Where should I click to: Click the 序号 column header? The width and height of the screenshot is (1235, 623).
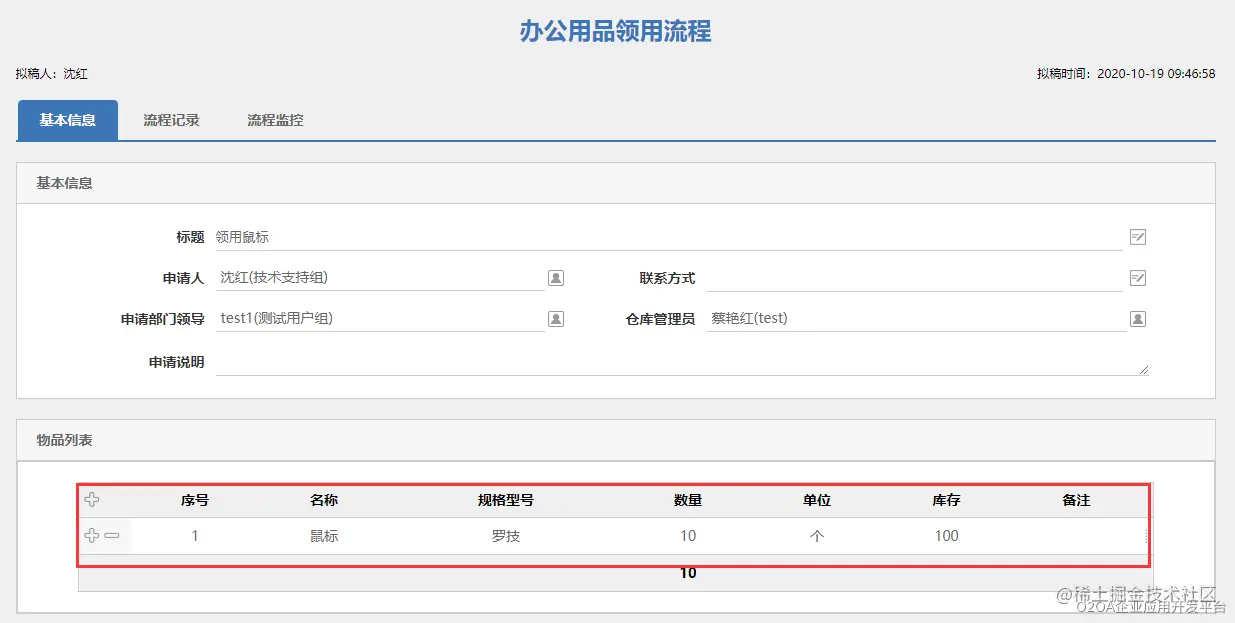[195, 500]
